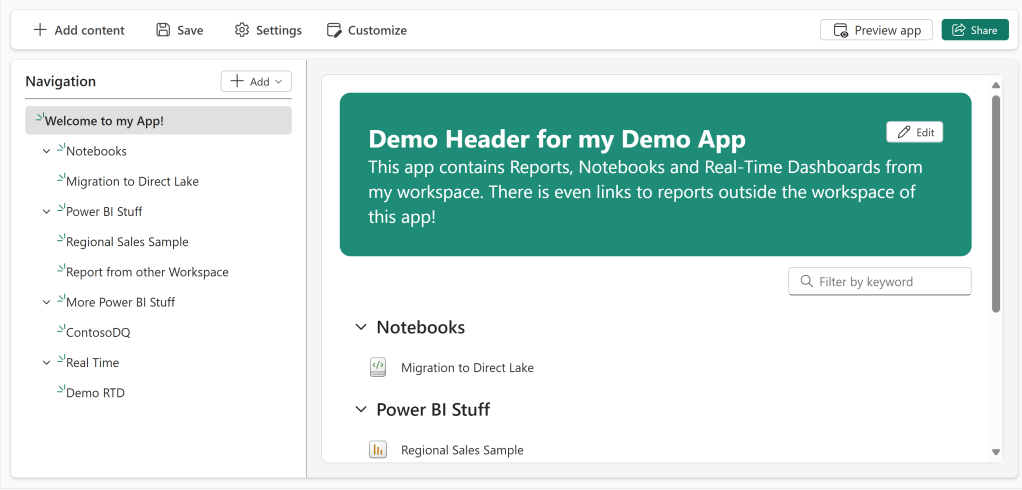Click the link icon before Report from other Workspace
The width and height of the screenshot is (1022, 490).
(x=61, y=269)
